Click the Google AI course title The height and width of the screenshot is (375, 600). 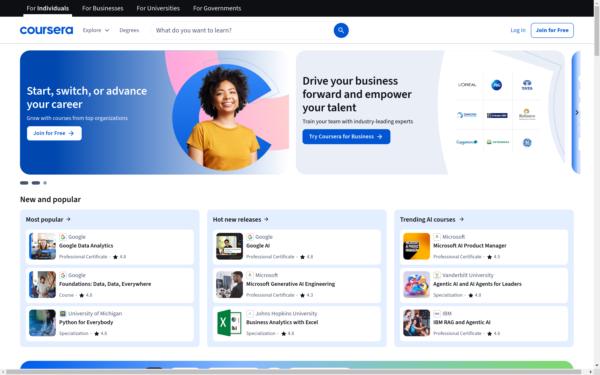(258, 246)
